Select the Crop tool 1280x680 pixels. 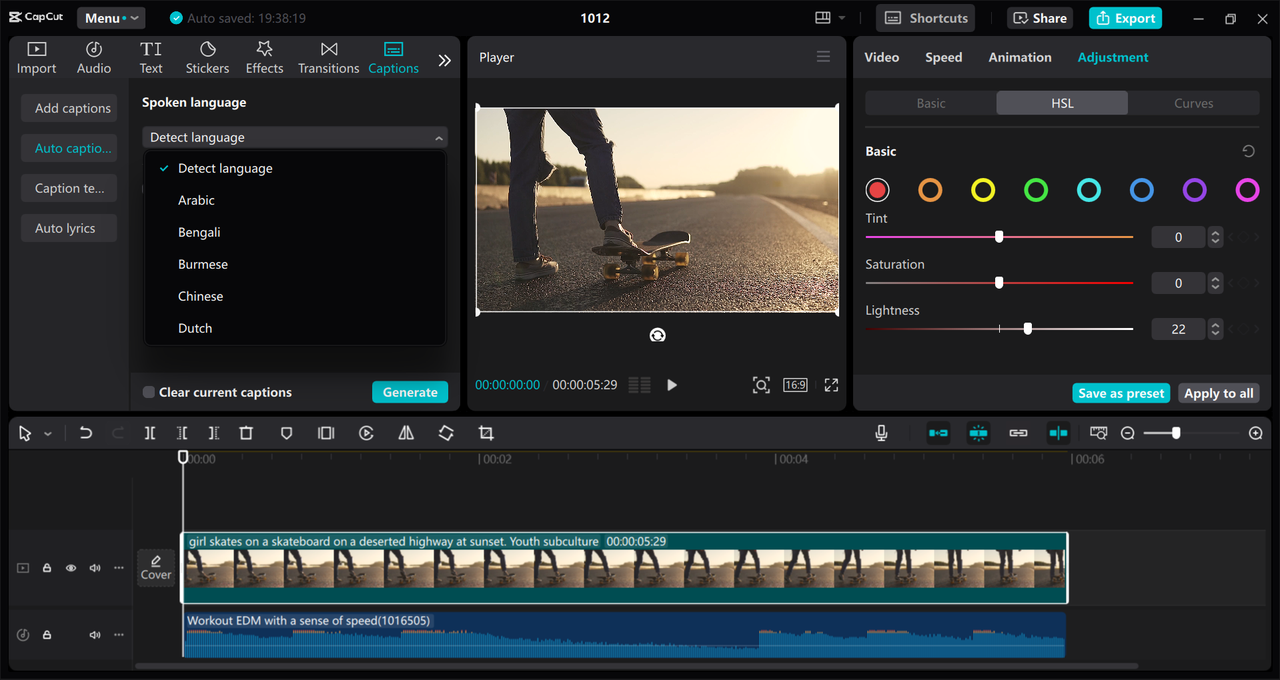pos(486,433)
